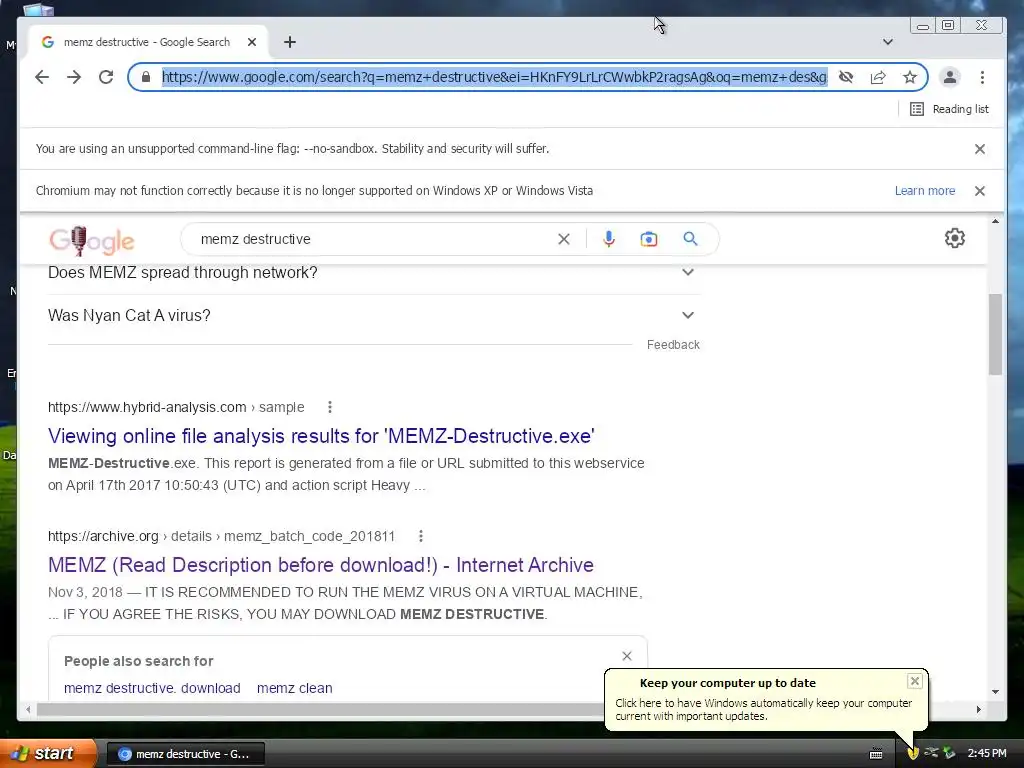The width and height of the screenshot is (1024, 768).
Task: Go back to the previous page
Action: click(x=42, y=77)
